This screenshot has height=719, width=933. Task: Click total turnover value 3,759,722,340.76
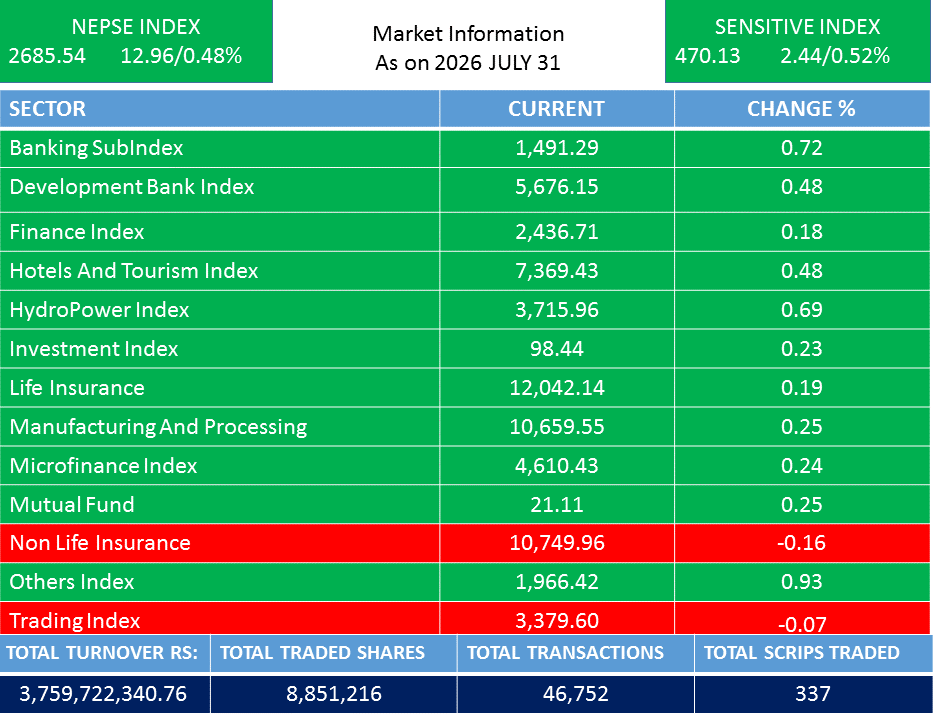point(104,694)
